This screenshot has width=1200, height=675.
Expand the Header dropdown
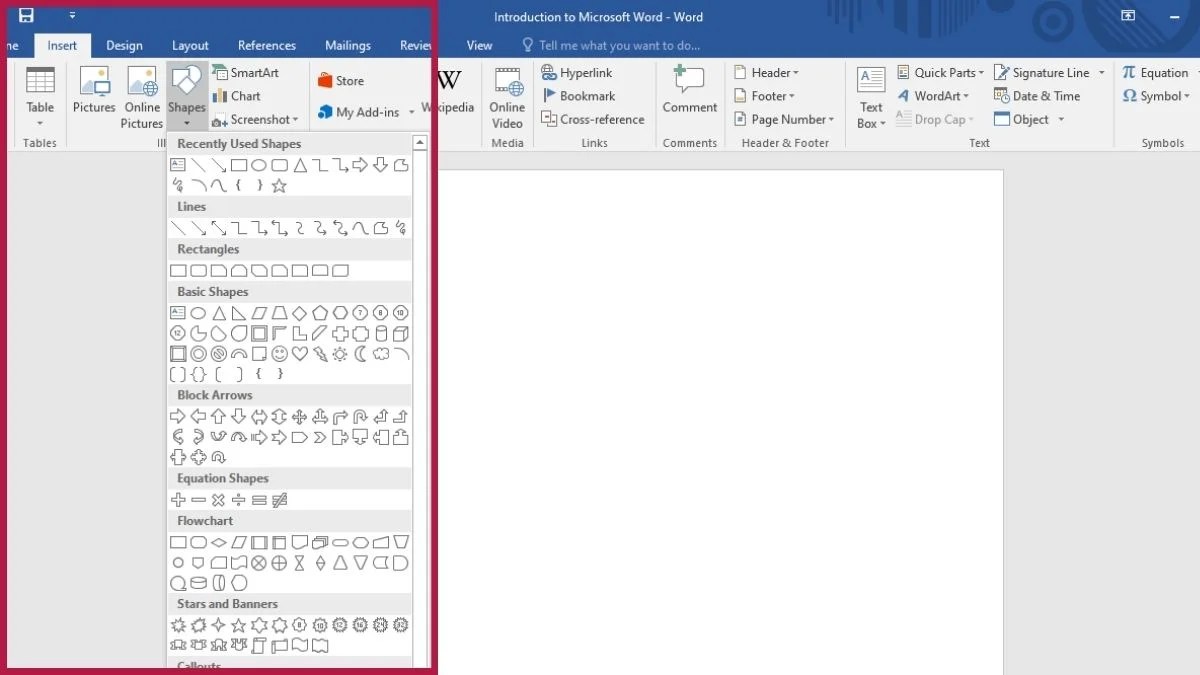click(766, 73)
